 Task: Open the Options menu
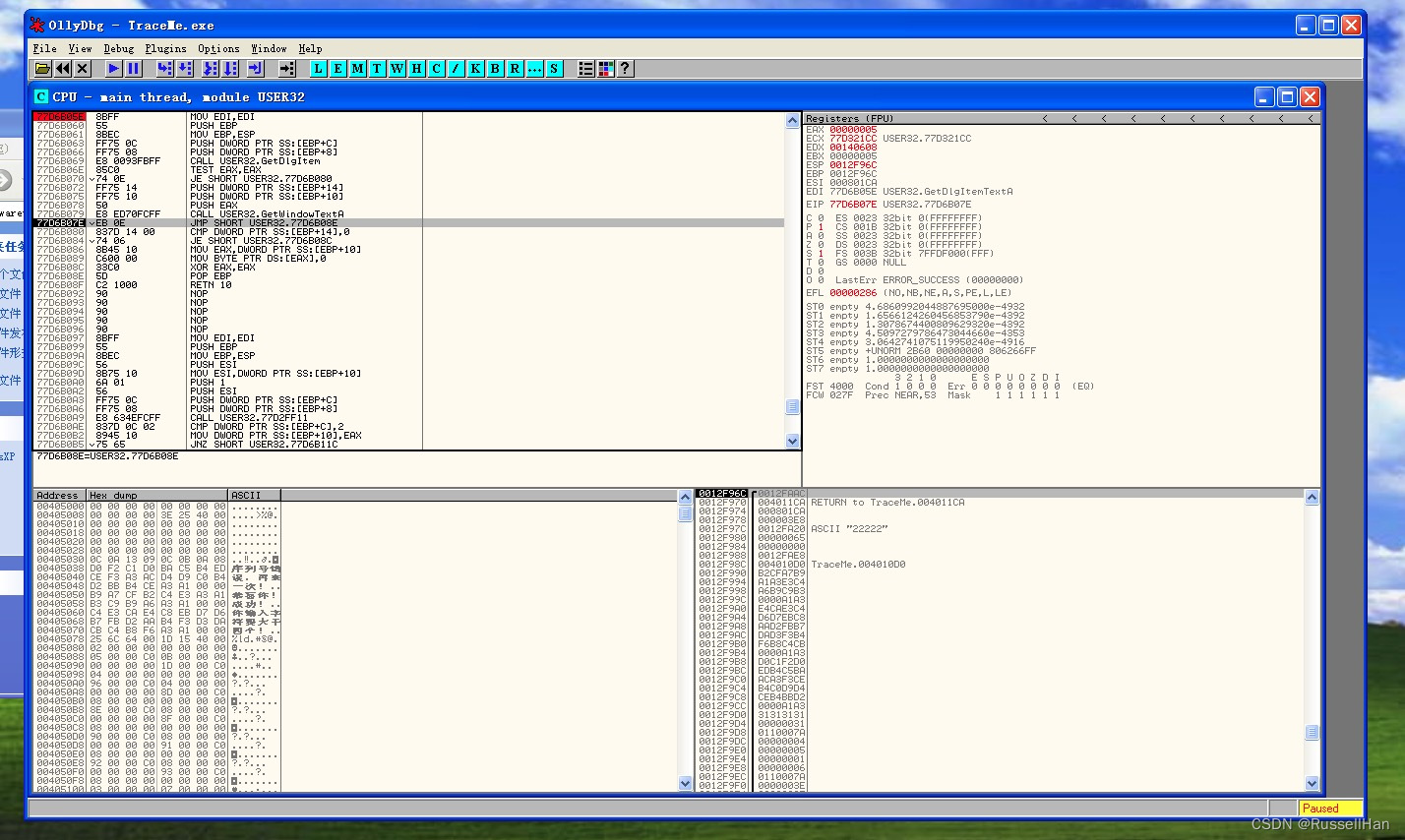pos(218,48)
